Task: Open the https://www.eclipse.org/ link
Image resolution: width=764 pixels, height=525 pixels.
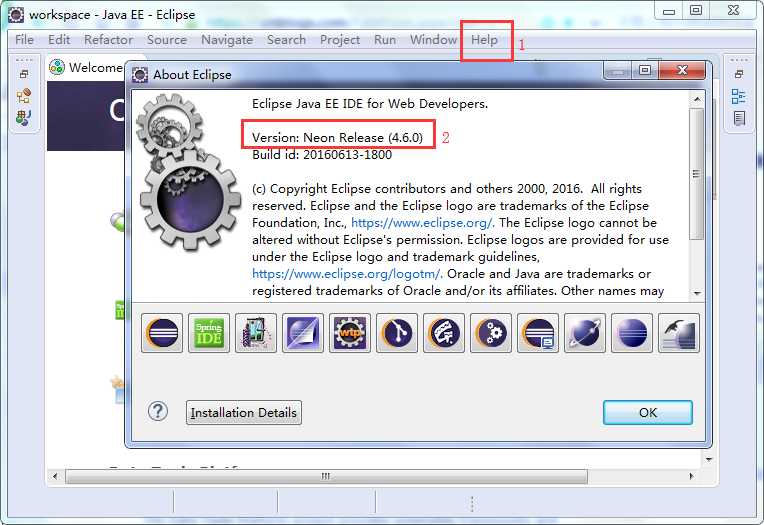Action: point(422,223)
